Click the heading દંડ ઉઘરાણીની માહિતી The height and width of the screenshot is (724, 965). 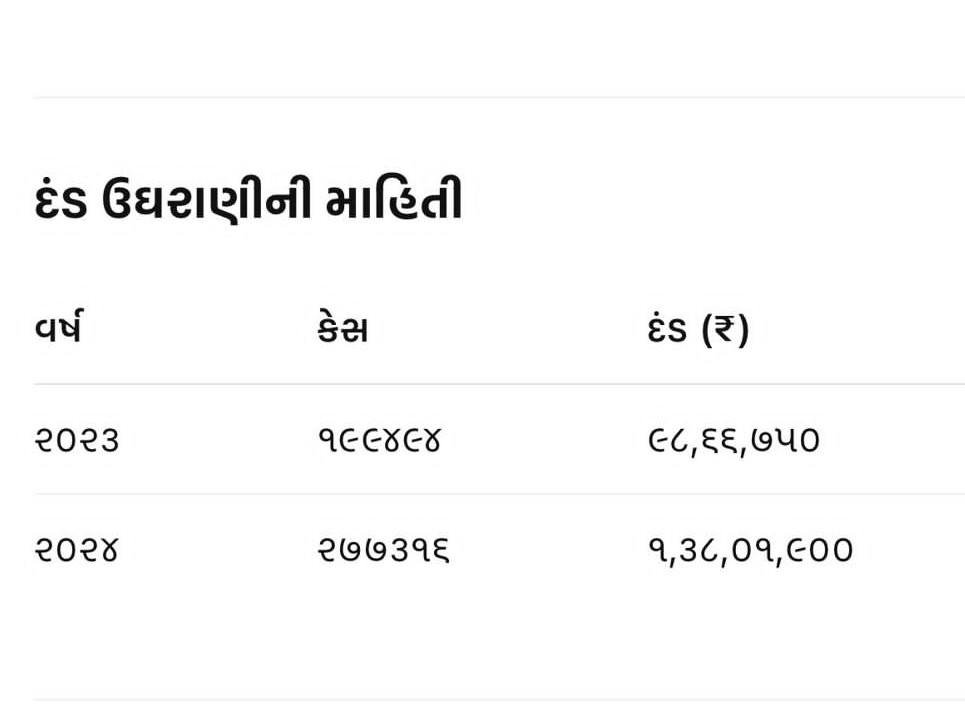coord(248,199)
